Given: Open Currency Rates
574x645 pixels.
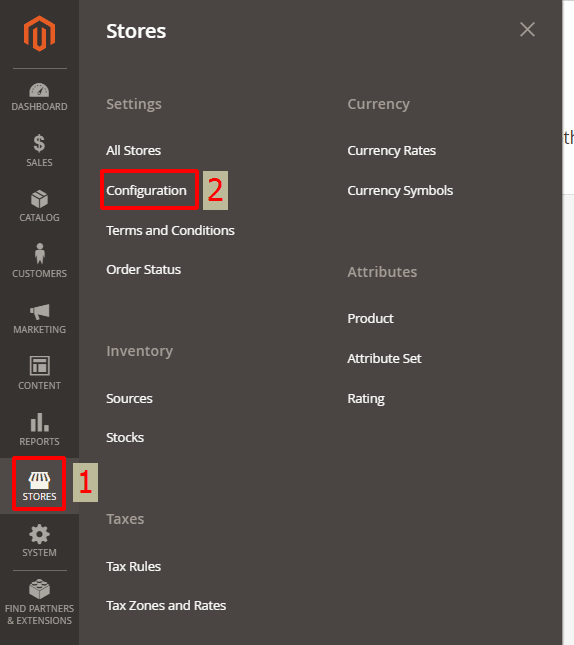Looking at the screenshot, I should [391, 151].
